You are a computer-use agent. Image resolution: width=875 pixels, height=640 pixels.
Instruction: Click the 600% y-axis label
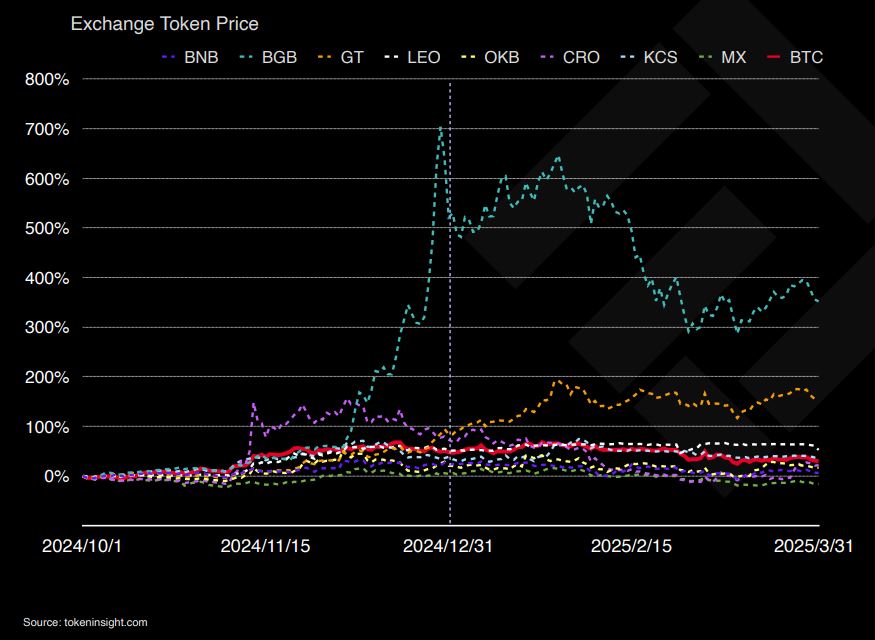[x=47, y=179]
